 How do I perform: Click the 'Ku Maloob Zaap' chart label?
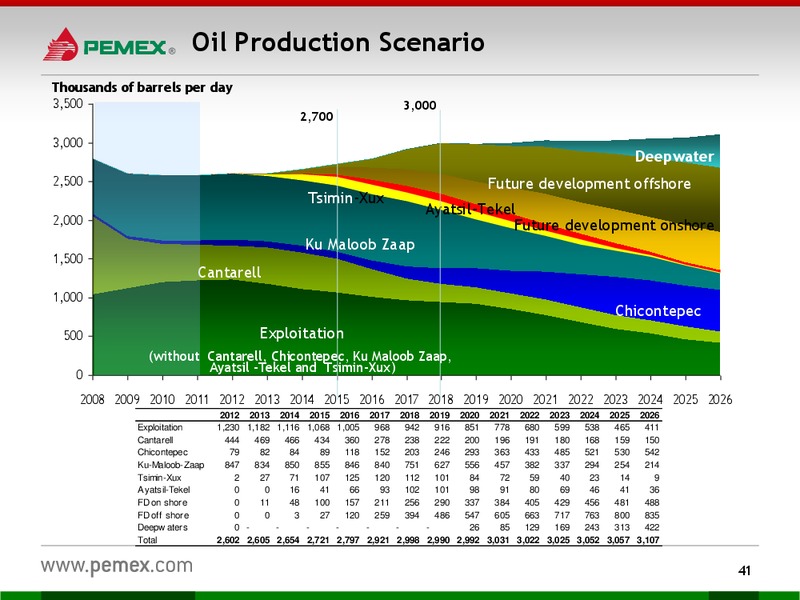tap(360, 244)
